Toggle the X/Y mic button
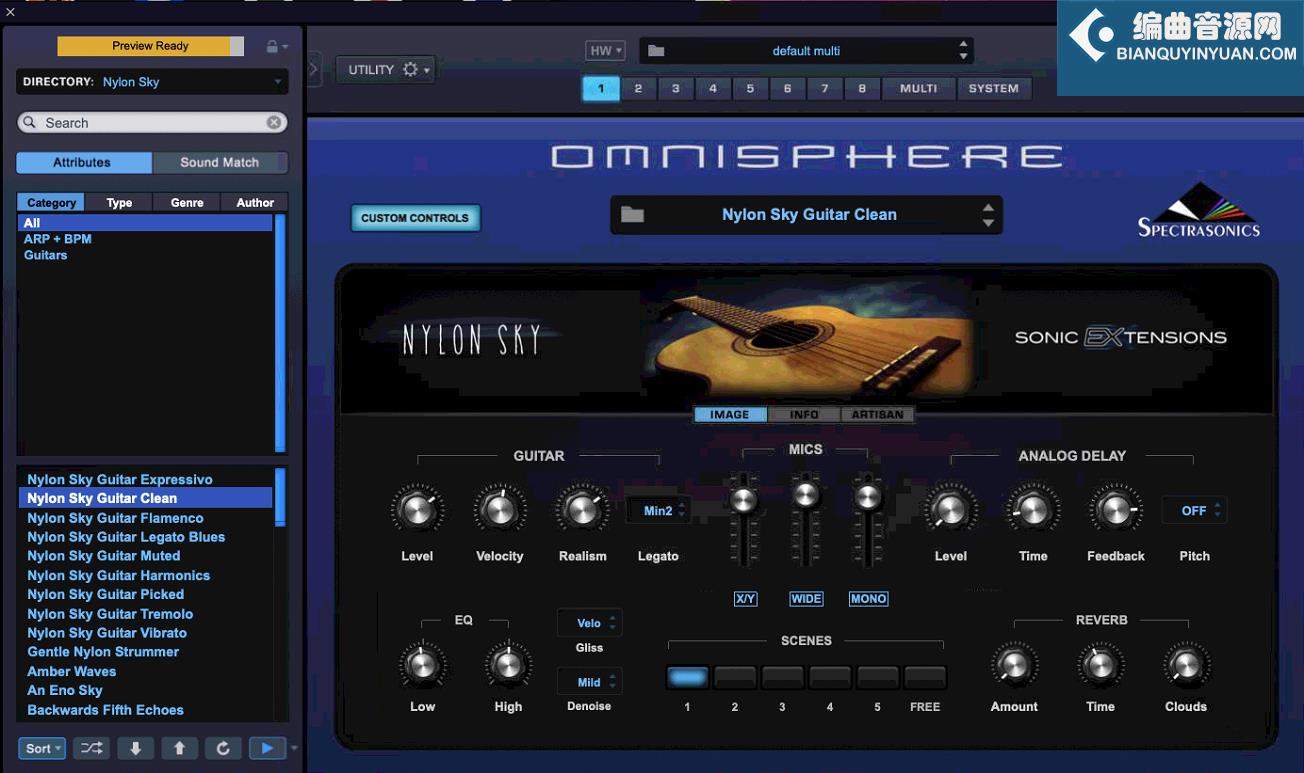Image resolution: width=1304 pixels, height=773 pixels. pos(745,599)
